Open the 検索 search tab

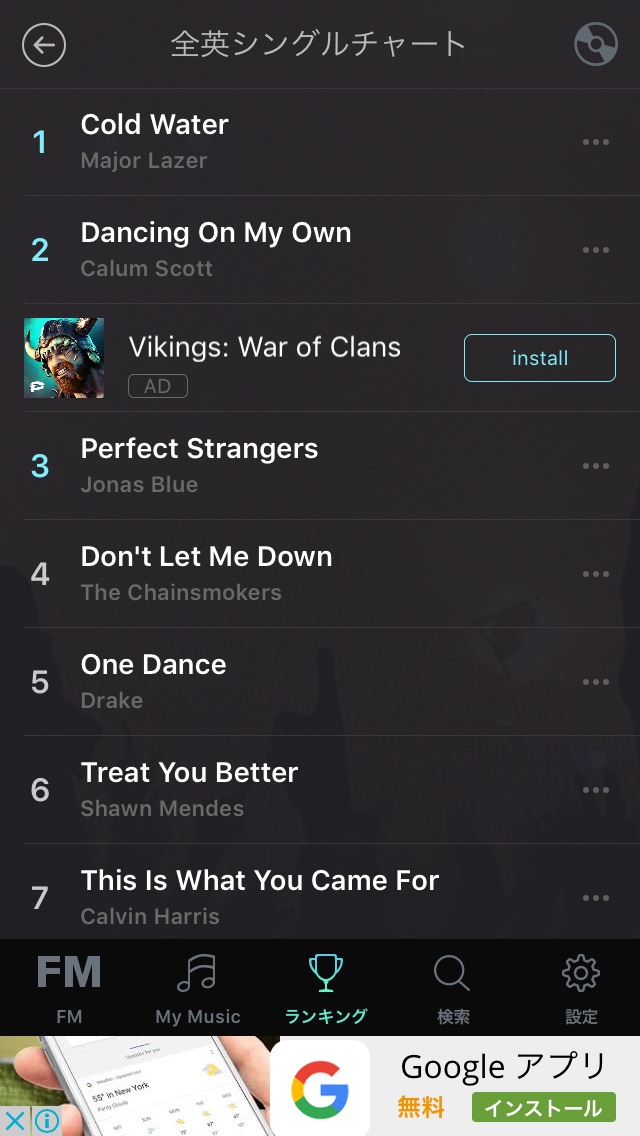click(453, 988)
